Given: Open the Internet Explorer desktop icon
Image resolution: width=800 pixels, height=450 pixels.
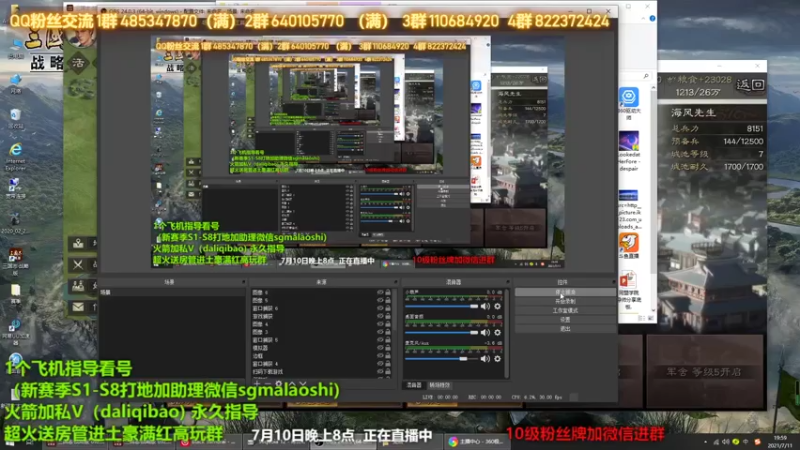Looking at the screenshot, I should [x=15, y=150].
